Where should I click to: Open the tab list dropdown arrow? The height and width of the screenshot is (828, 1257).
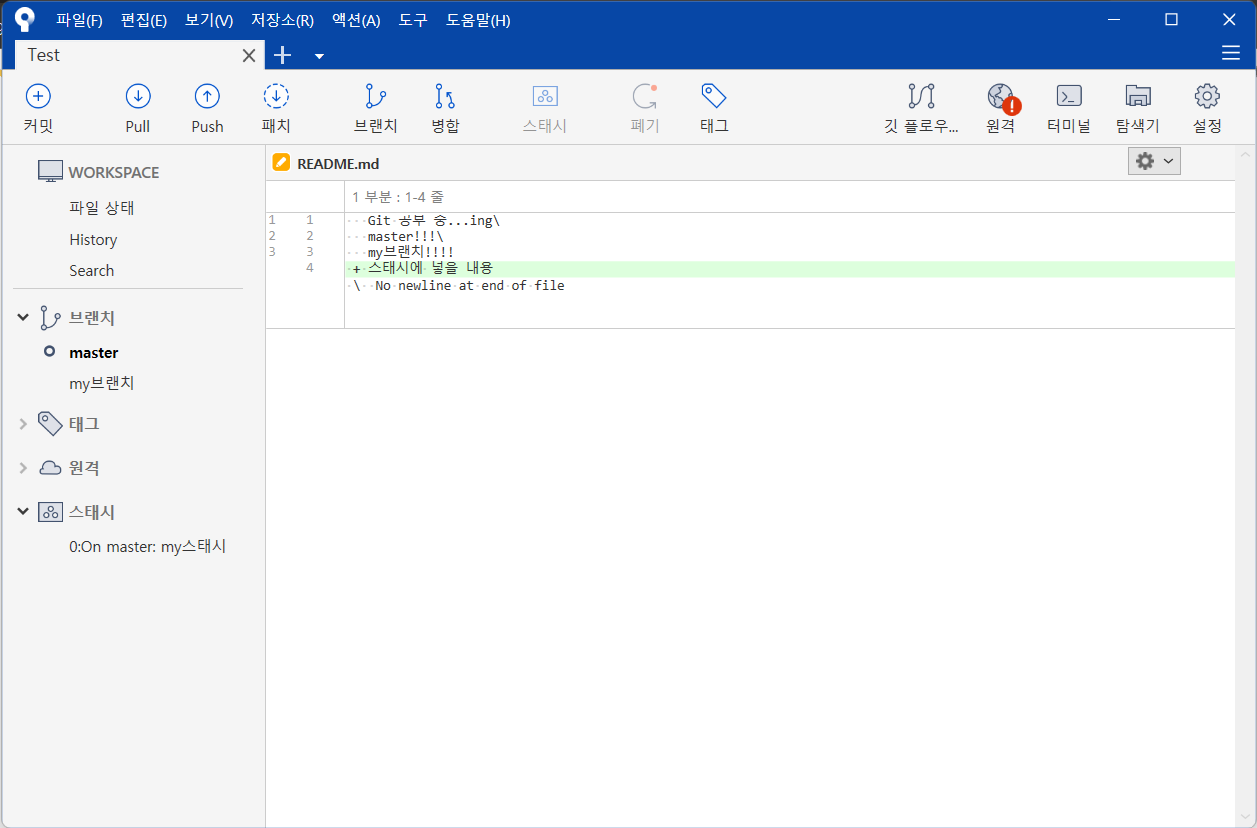click(x=319, y=56)
